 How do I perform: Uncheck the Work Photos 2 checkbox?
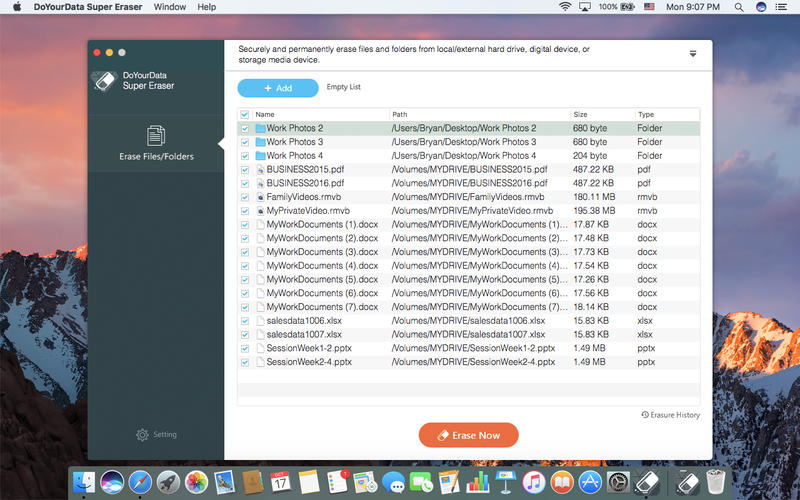pos(245,129)
